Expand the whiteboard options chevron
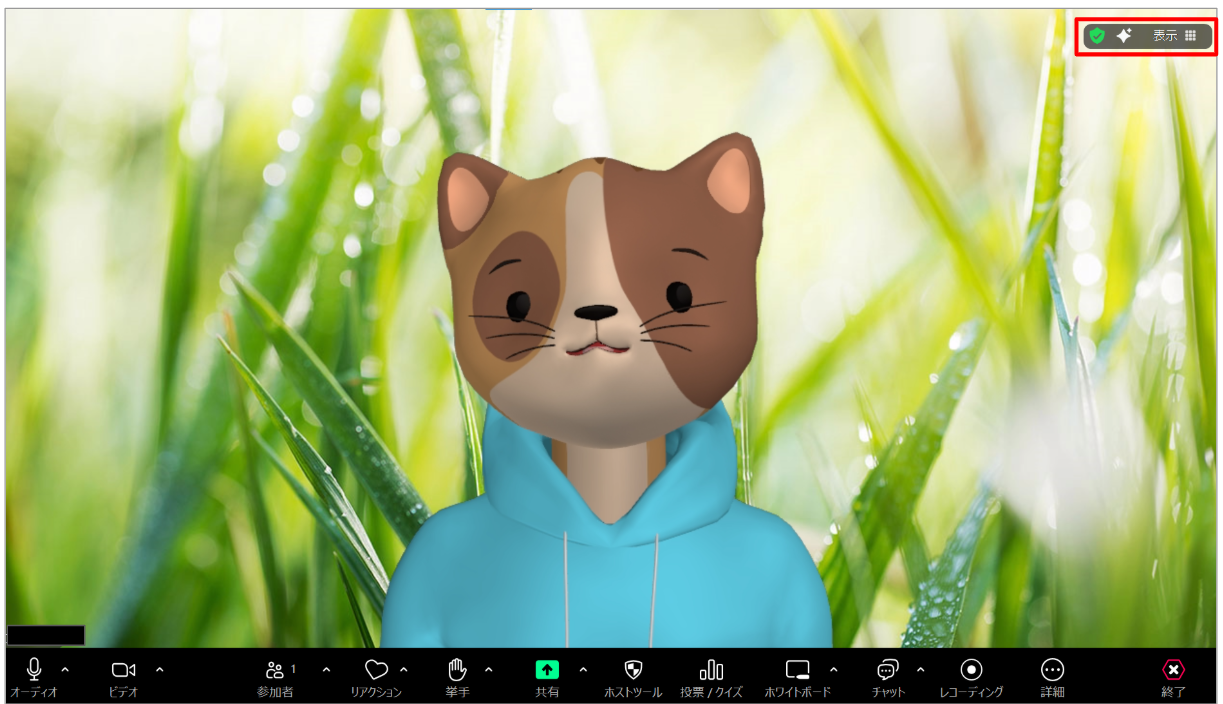 (834, 669)
